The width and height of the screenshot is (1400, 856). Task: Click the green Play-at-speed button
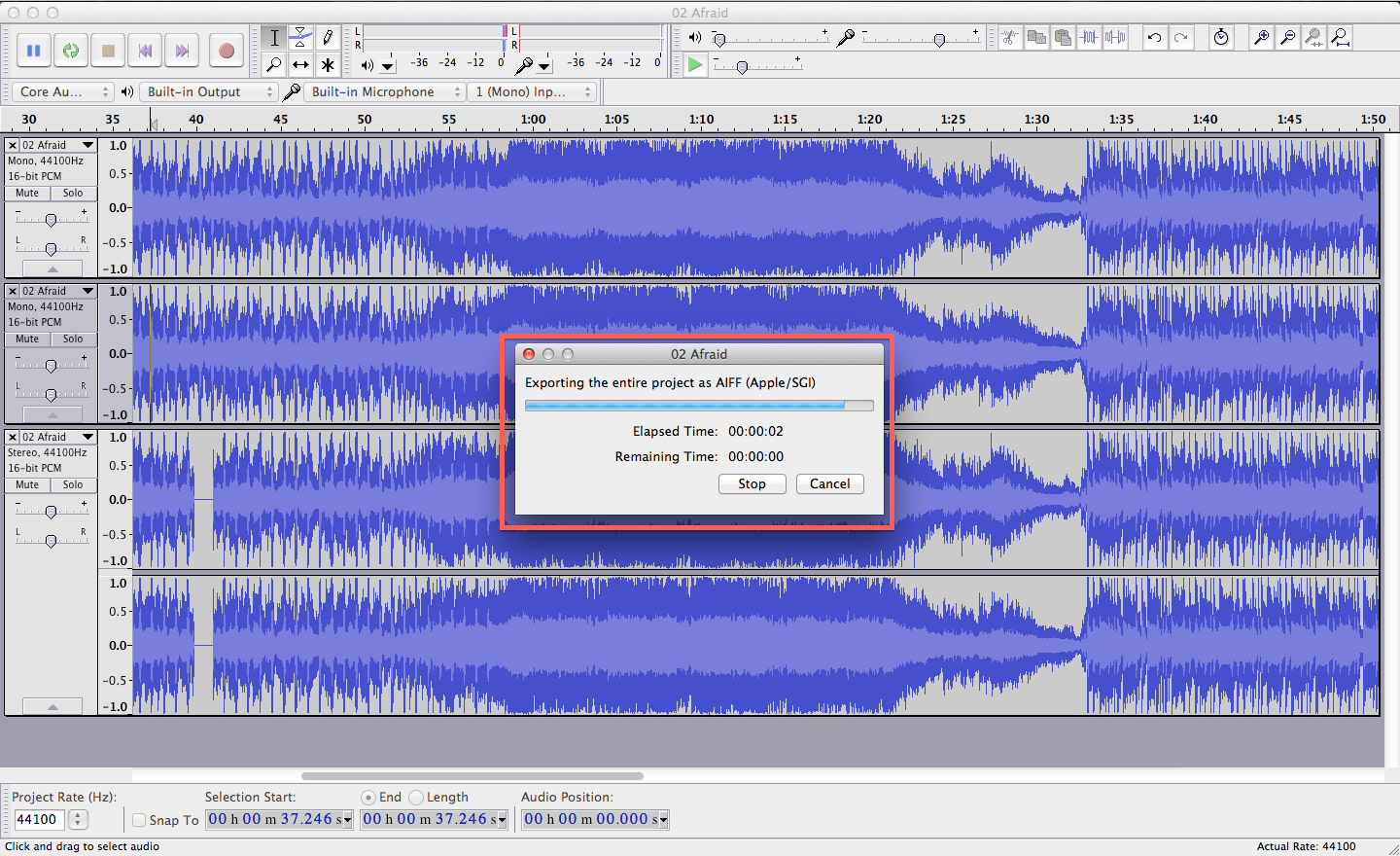click(695, 65)
